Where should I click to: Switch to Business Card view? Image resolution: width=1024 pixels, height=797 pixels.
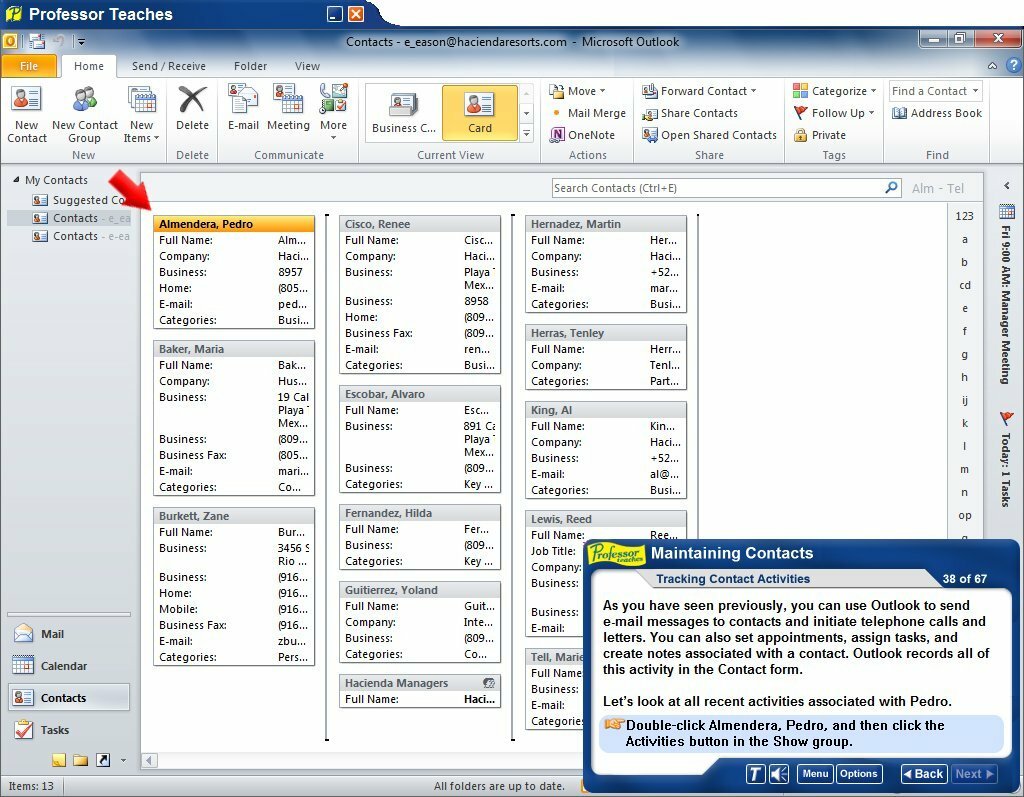404,113
